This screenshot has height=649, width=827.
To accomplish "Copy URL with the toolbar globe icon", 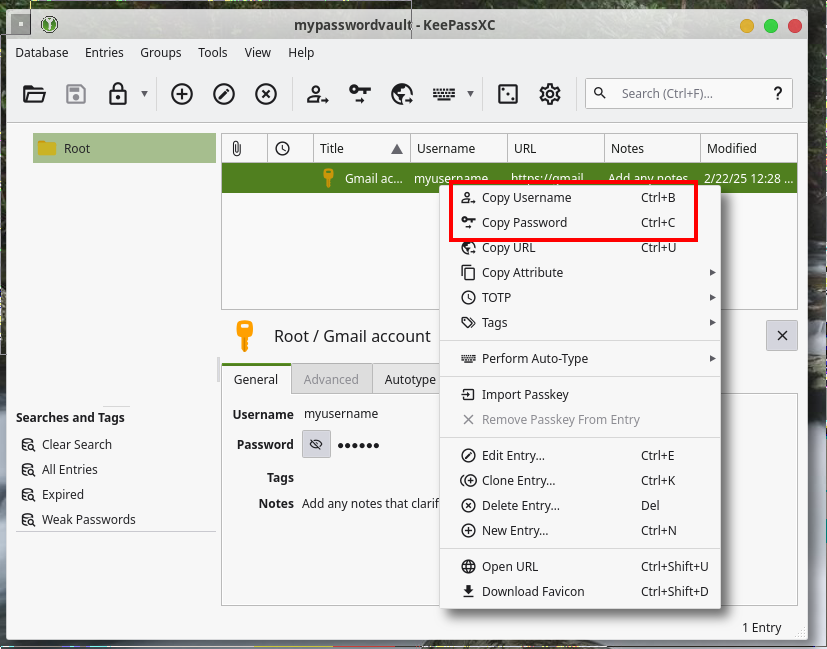I will click(x=402, y=94).
